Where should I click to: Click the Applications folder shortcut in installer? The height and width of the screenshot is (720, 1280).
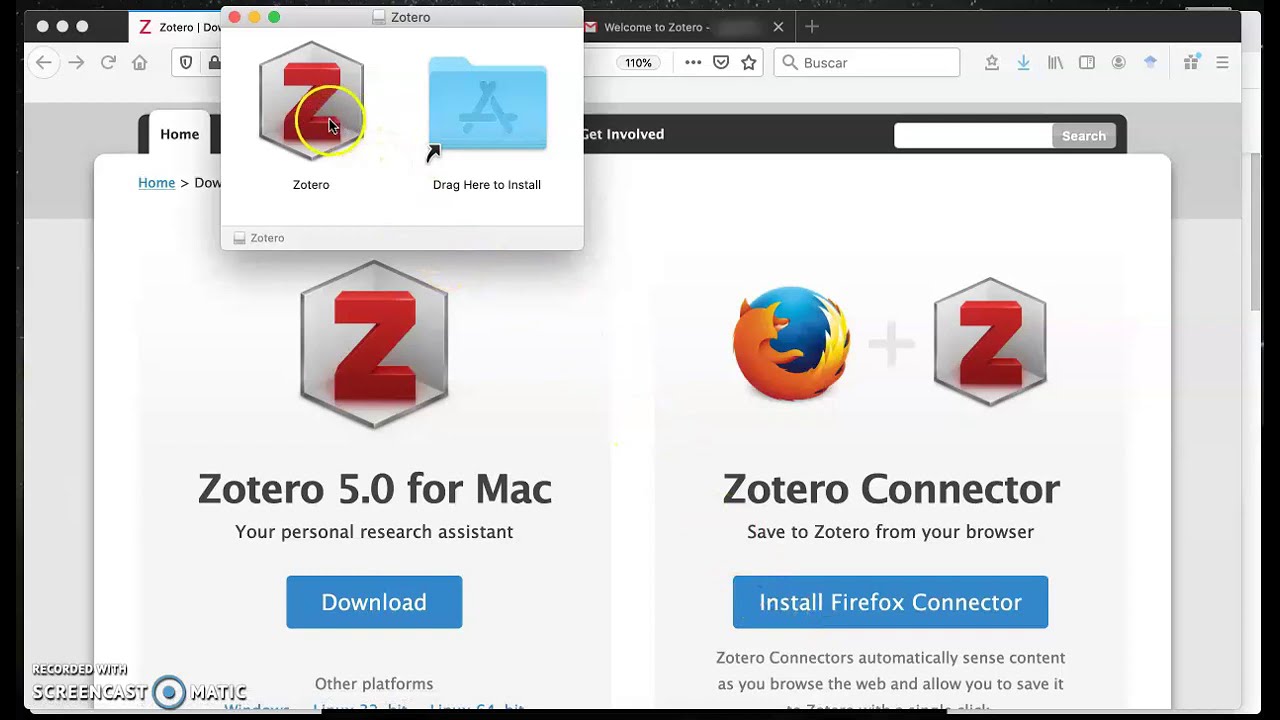pyautogui.click(x=487, y=106)
